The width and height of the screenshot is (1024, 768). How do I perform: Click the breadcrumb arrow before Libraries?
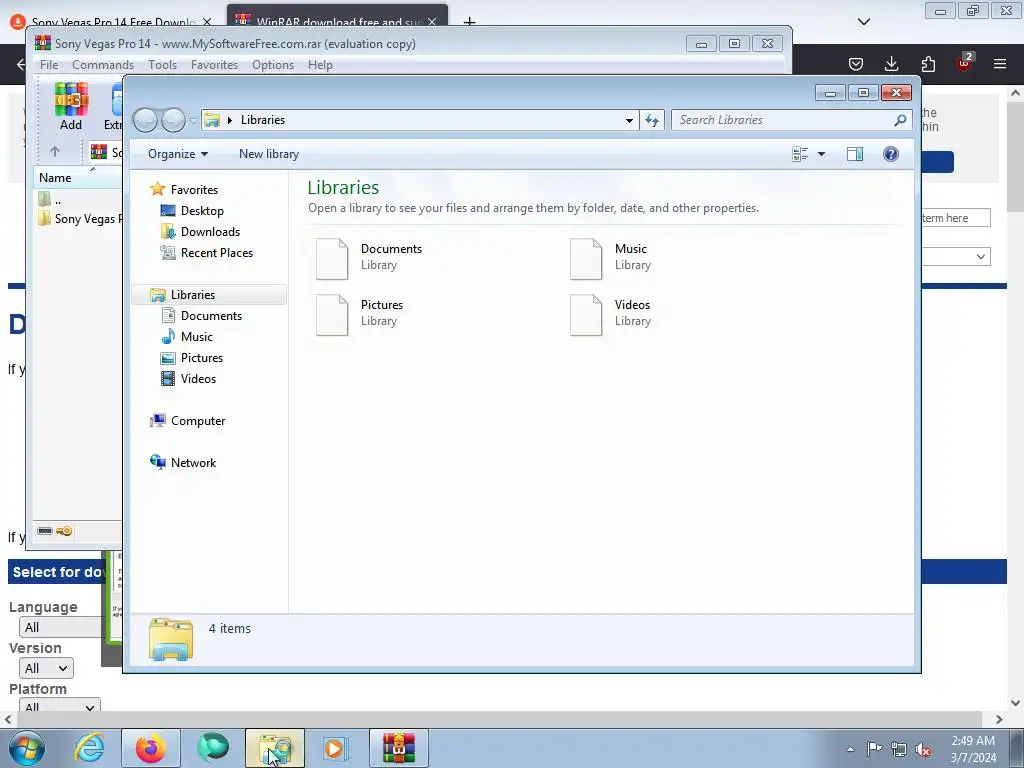tap(230, 120)
